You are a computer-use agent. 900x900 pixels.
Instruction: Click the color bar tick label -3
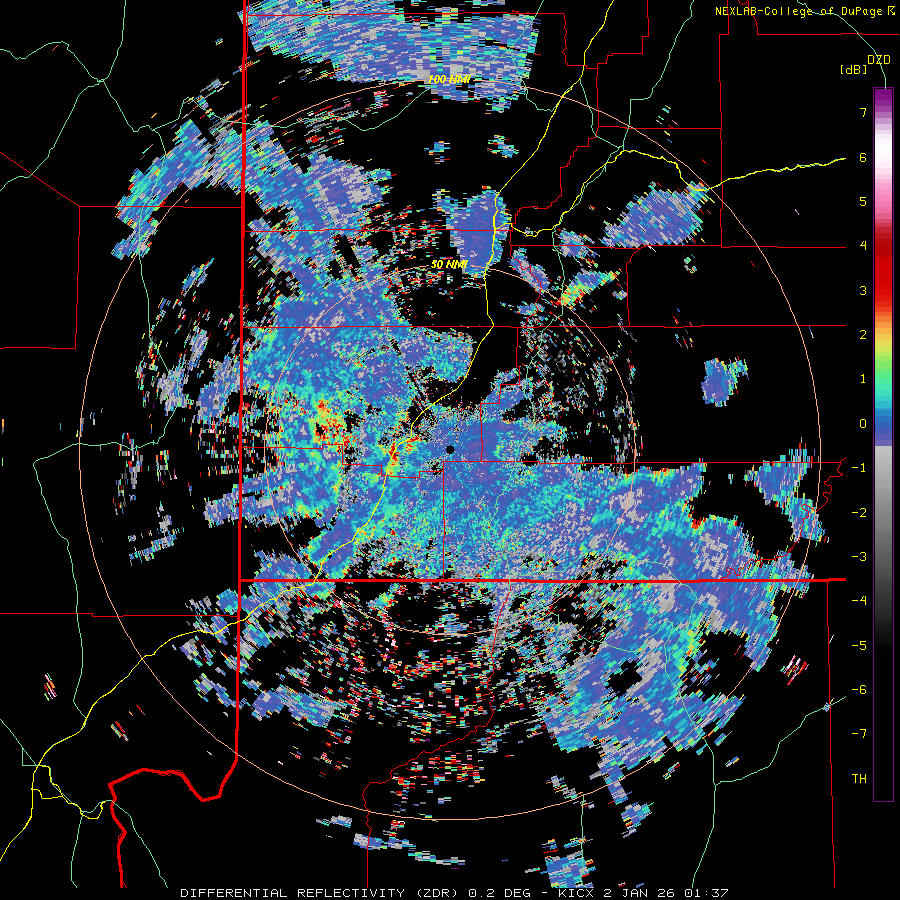859,556
